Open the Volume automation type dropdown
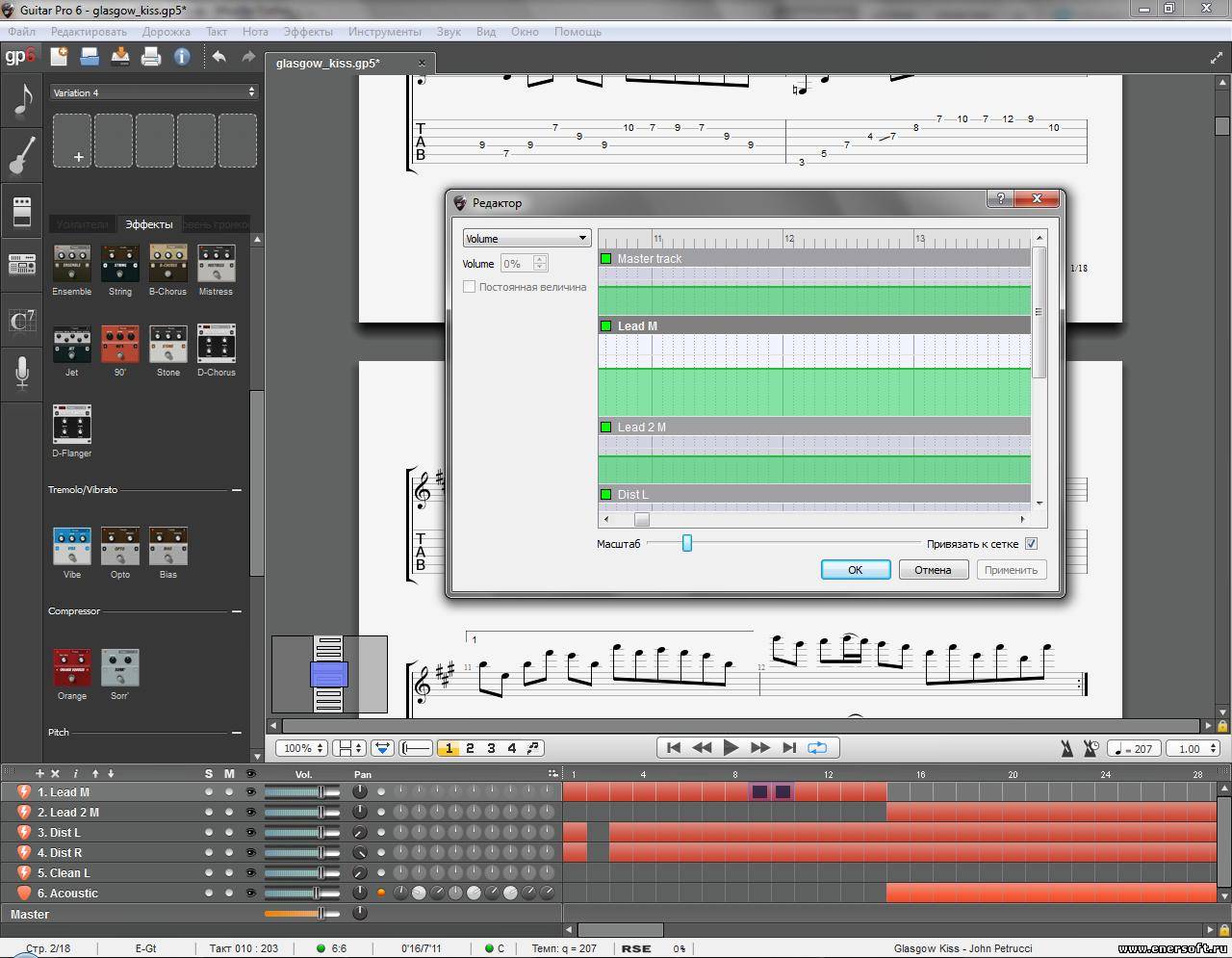Viewport: 1232px width, 958px height. click(x=526, y=239)
